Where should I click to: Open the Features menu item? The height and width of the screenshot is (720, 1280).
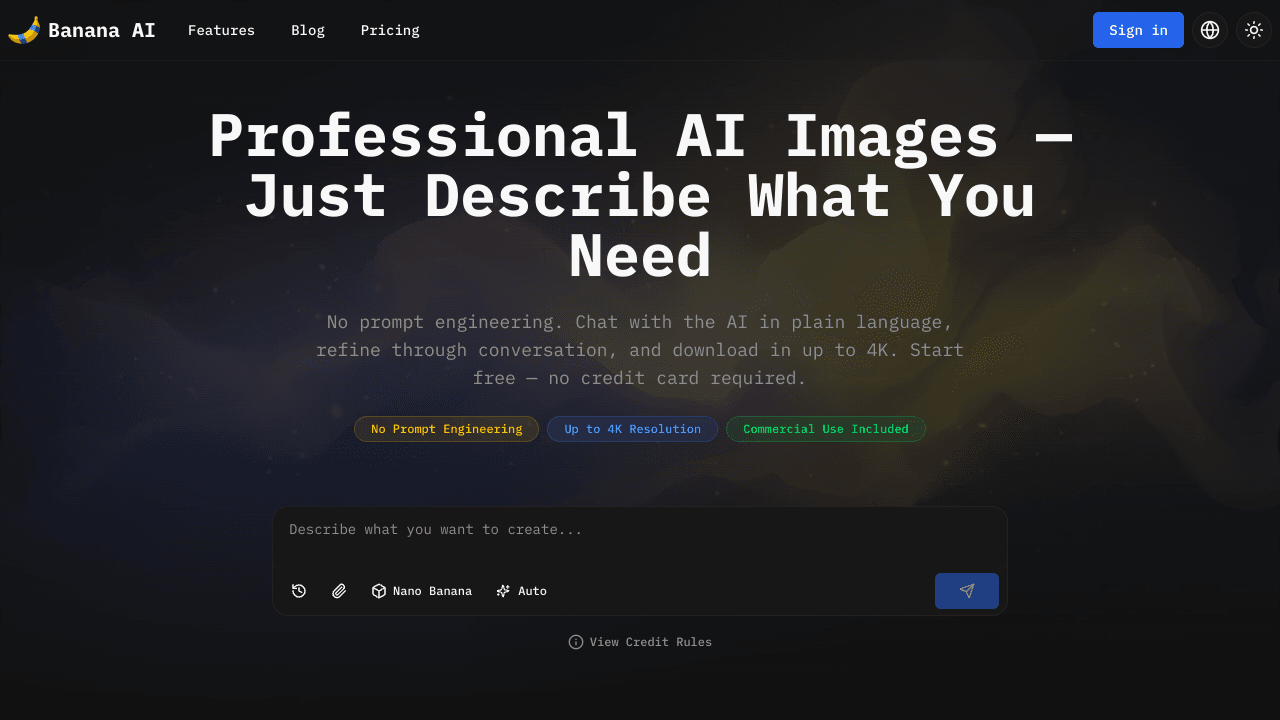pyautogui.click(x=221, y=30)
